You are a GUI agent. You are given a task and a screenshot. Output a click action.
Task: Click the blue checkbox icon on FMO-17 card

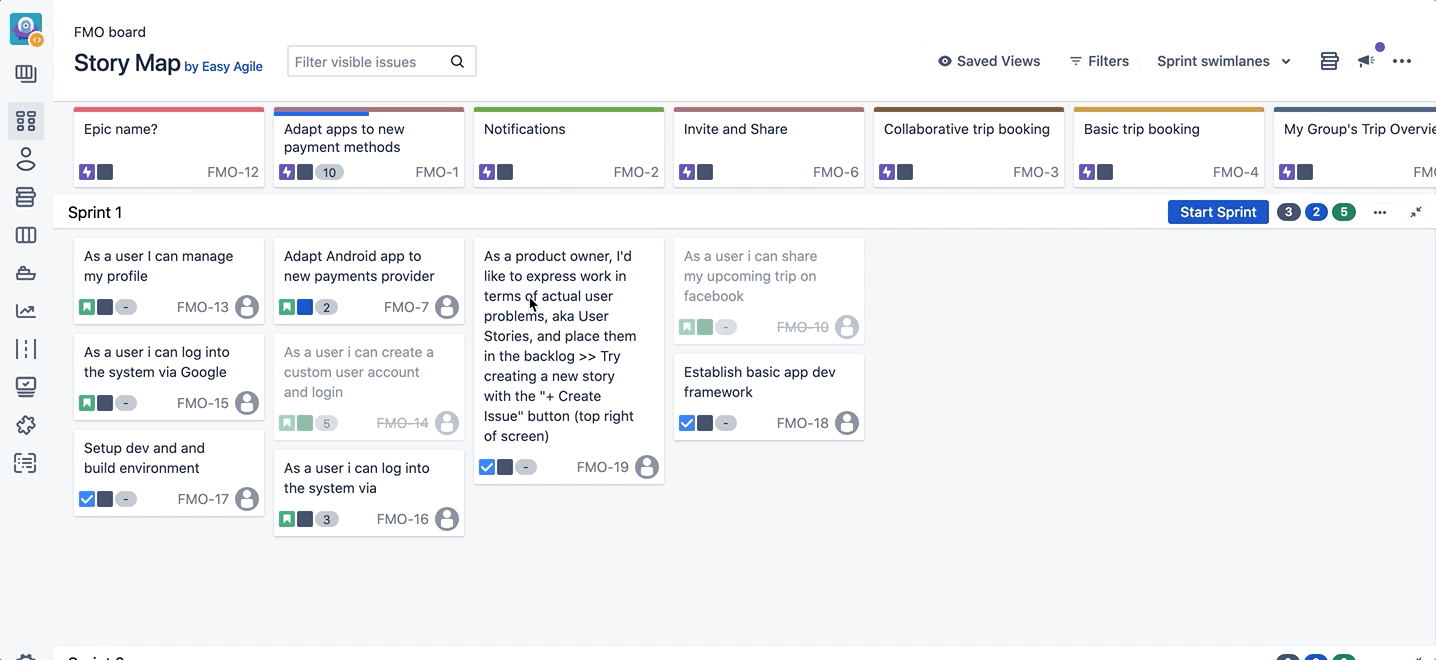87,499
